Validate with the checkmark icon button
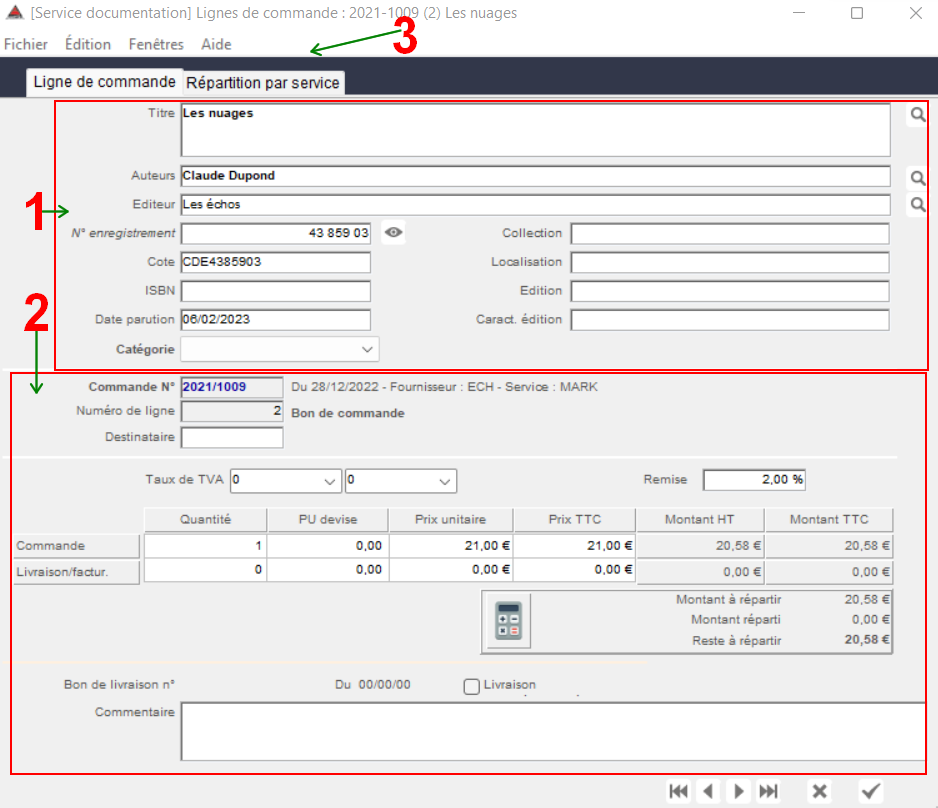Viewport: 938px width, 808px height. click(870, 791)
